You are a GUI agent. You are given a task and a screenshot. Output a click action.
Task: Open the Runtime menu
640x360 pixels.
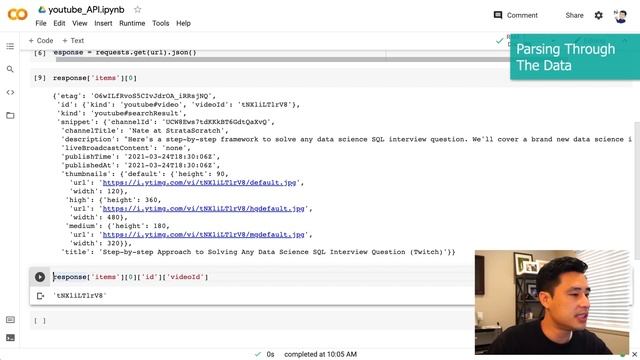click(x=132, y=23)
